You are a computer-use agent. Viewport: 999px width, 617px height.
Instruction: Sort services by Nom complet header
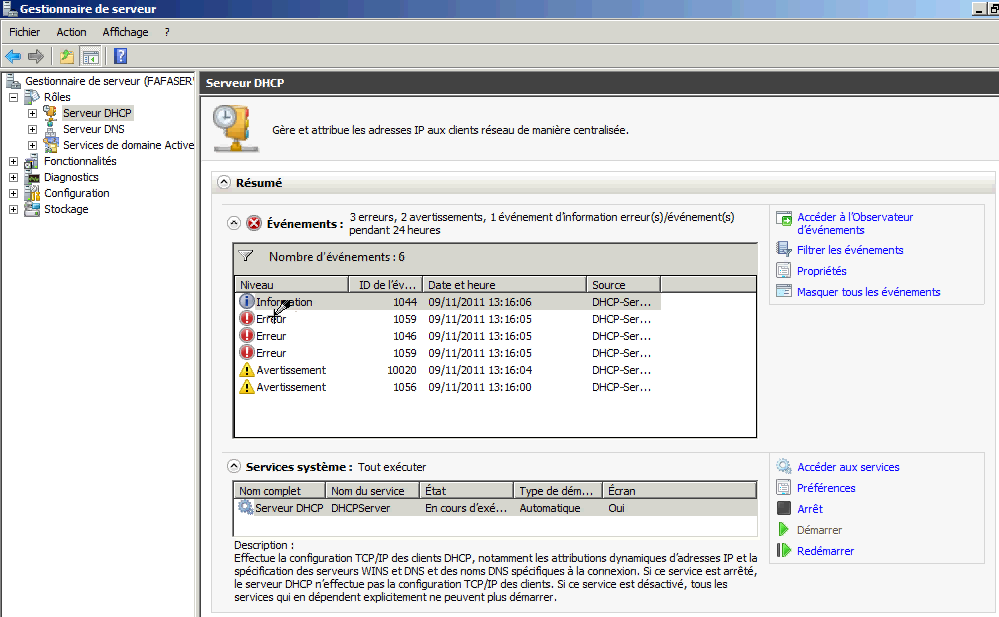click(280, 491)
